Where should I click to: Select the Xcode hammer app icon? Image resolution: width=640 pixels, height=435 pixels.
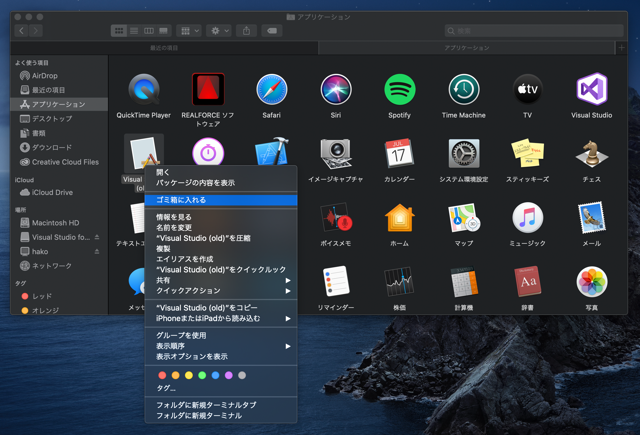tap(272, 151)
